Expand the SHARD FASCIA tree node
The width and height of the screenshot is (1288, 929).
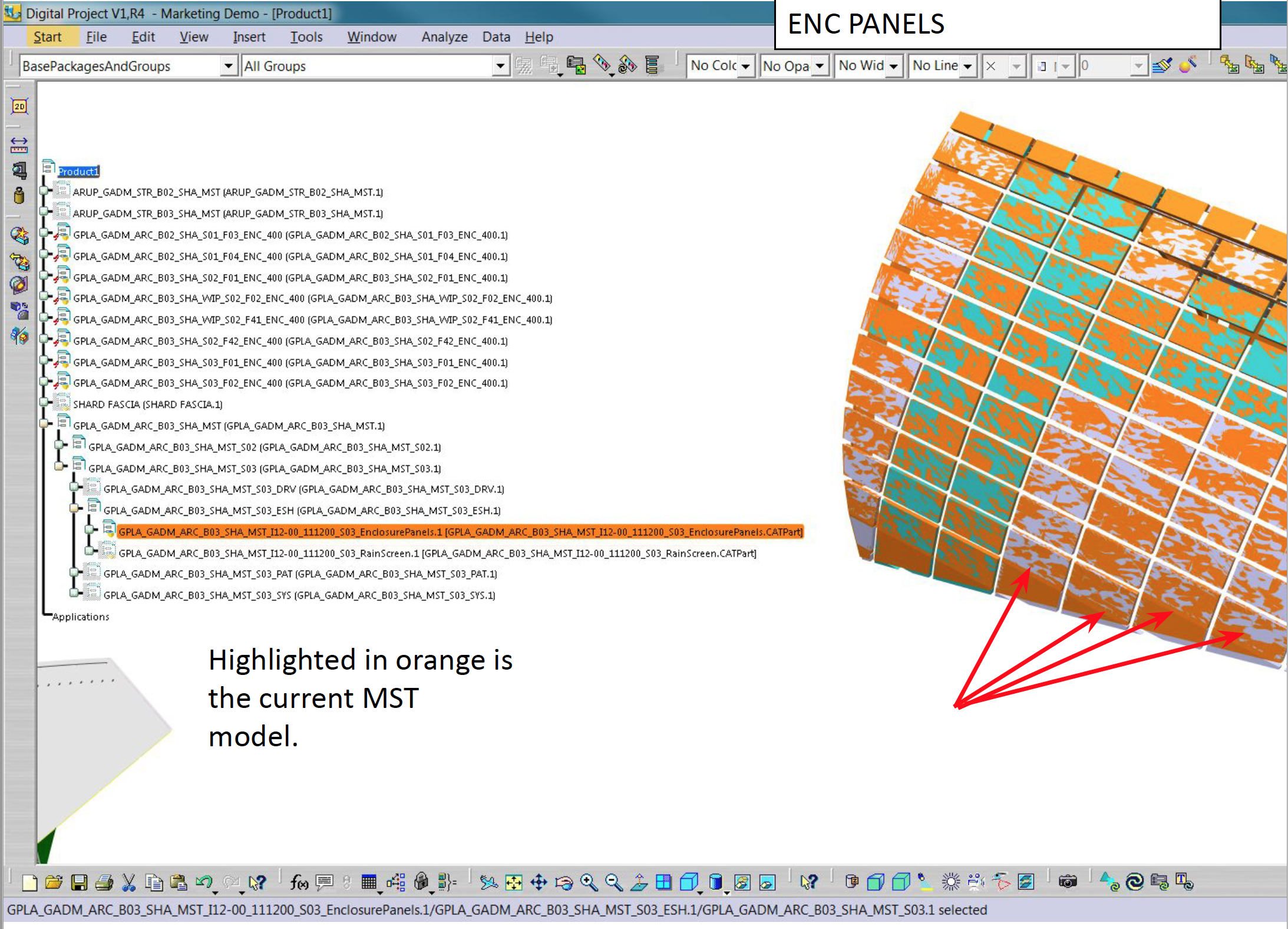pyautogui.click(x=44, y=403)
